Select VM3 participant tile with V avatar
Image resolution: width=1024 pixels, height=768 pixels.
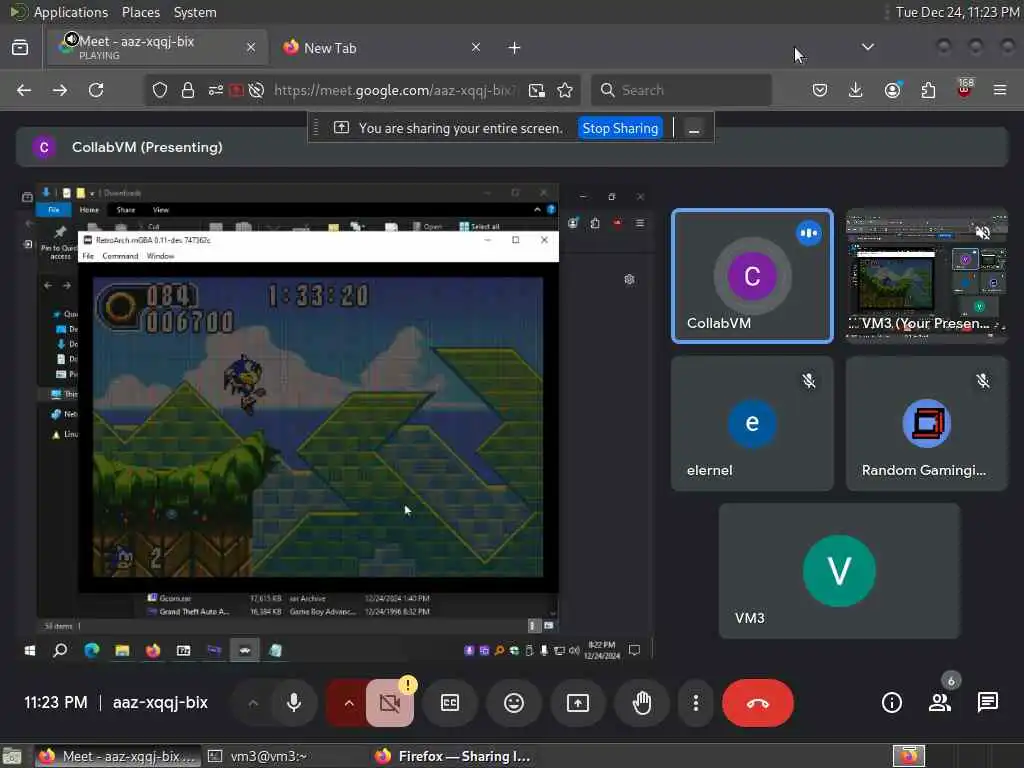(x=839, y=571)
